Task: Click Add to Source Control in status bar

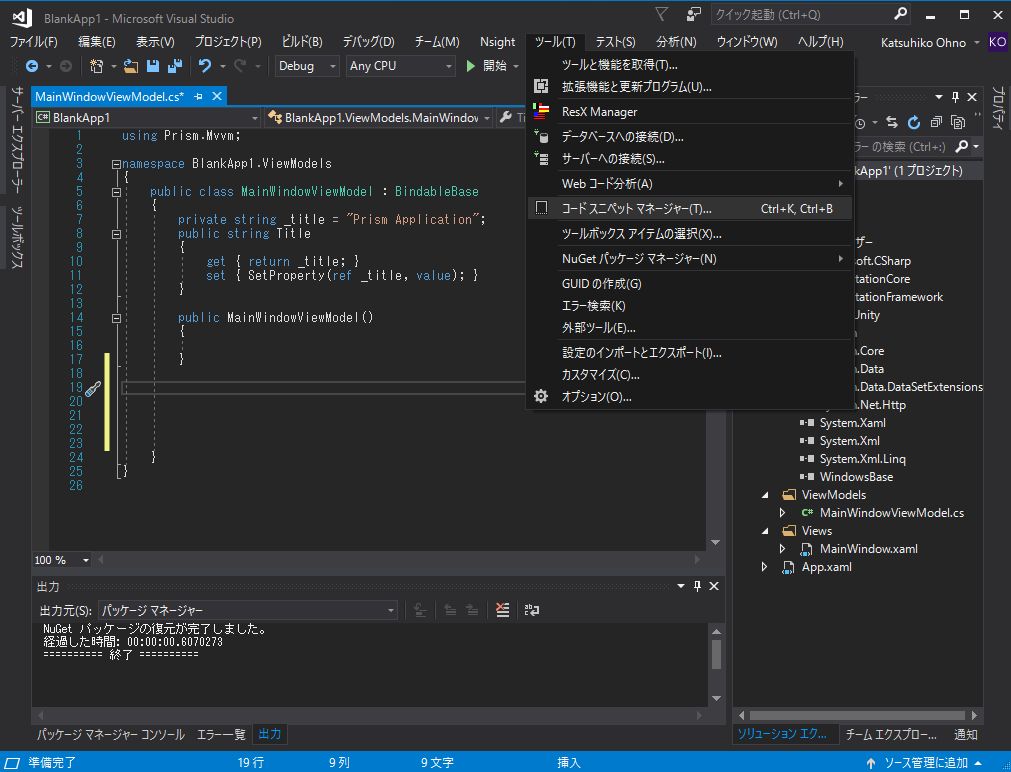Action: click(x=925, y=762)
